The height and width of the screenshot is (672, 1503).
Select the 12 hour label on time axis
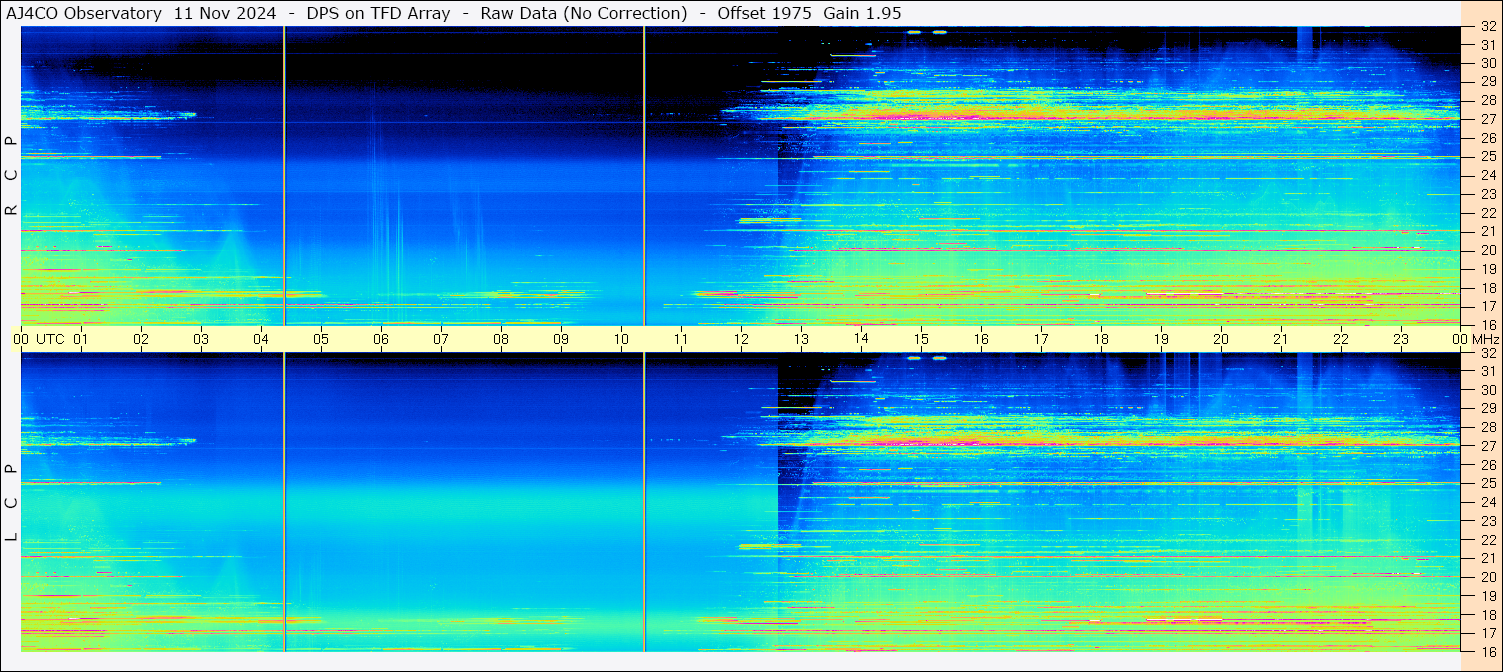click(x=740, y=339)
